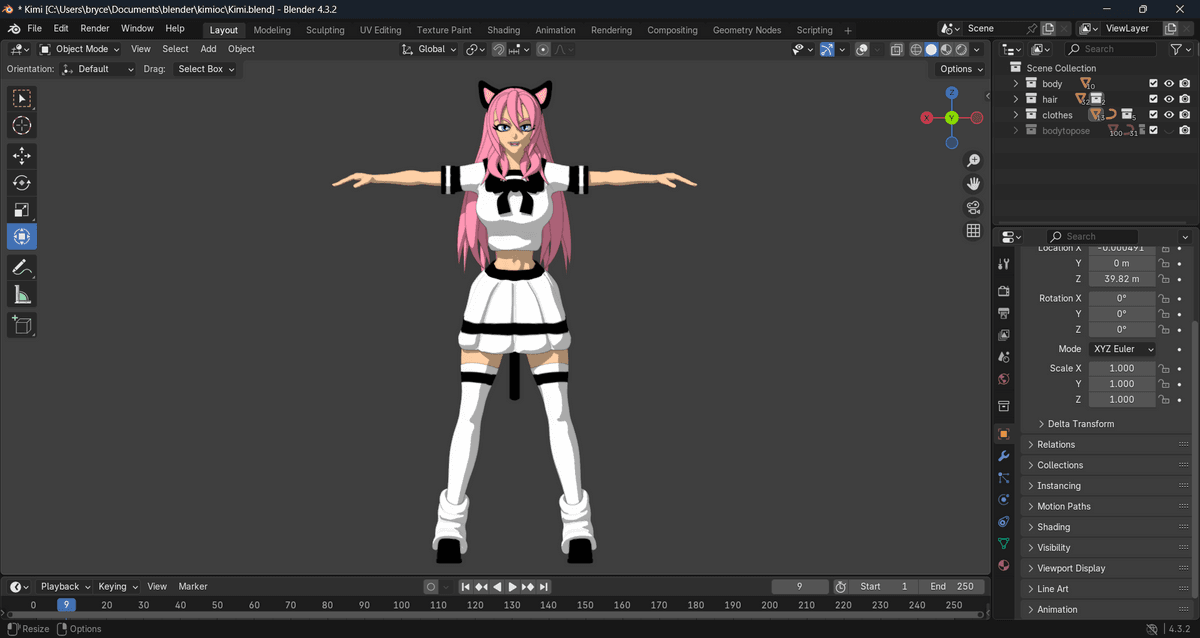Click the Options button in viewport header

click(x=960, y=69)
